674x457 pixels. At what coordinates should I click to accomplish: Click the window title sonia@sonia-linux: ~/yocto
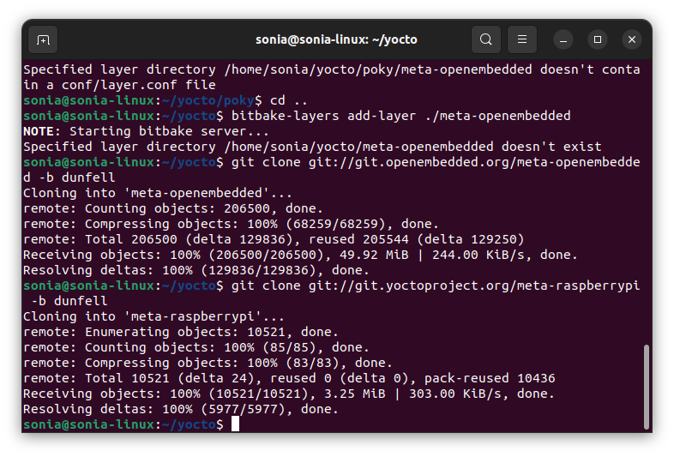[336, 40]
